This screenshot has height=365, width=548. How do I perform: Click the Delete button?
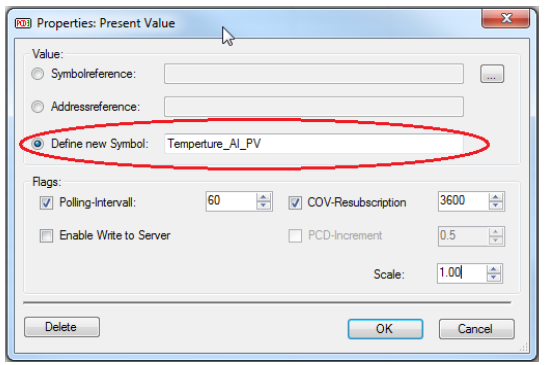coord(62,327)
